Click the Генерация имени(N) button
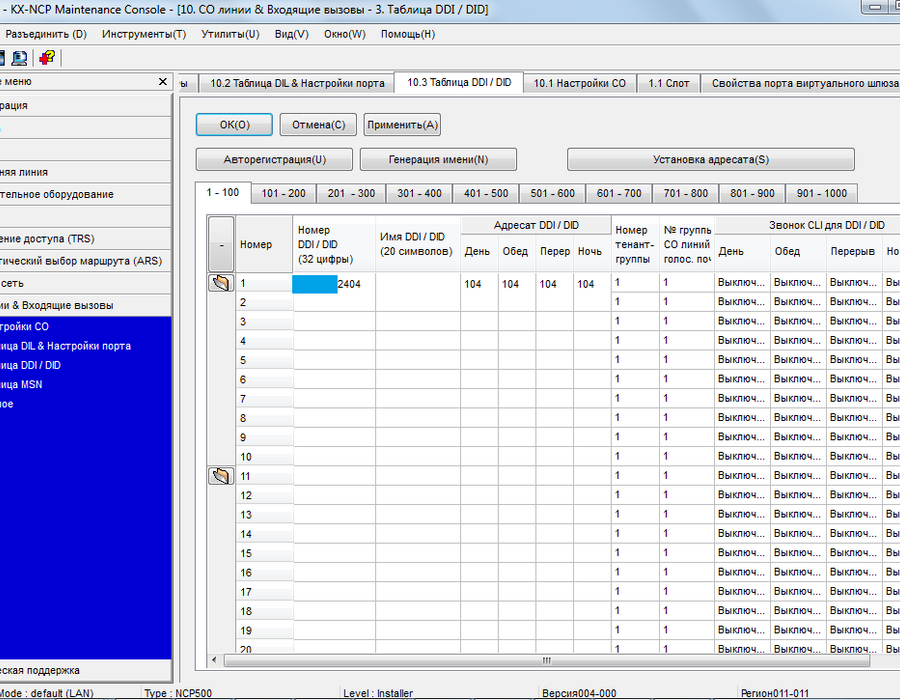The width and height of the screenshot is (900, 700). 439,160
